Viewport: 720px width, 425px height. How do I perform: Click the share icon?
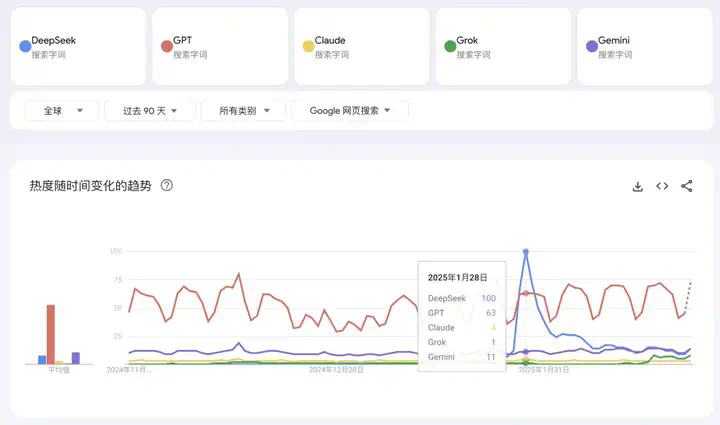click(x=687, y=186)
